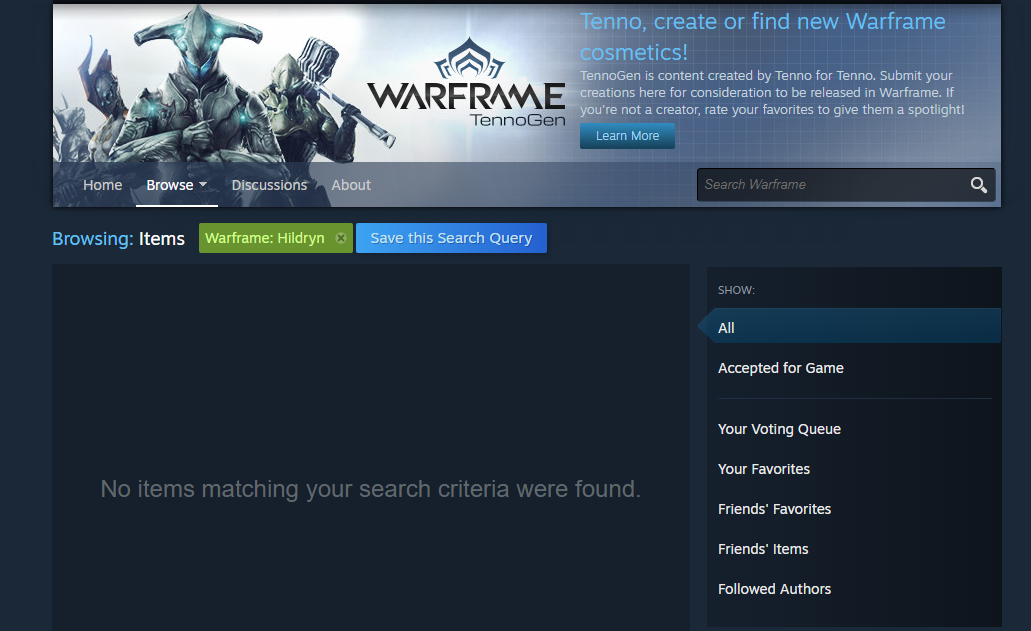The image size is (1031, 631).
Task: Open the Warframe TennoGen logo
Action: (466, 82)
